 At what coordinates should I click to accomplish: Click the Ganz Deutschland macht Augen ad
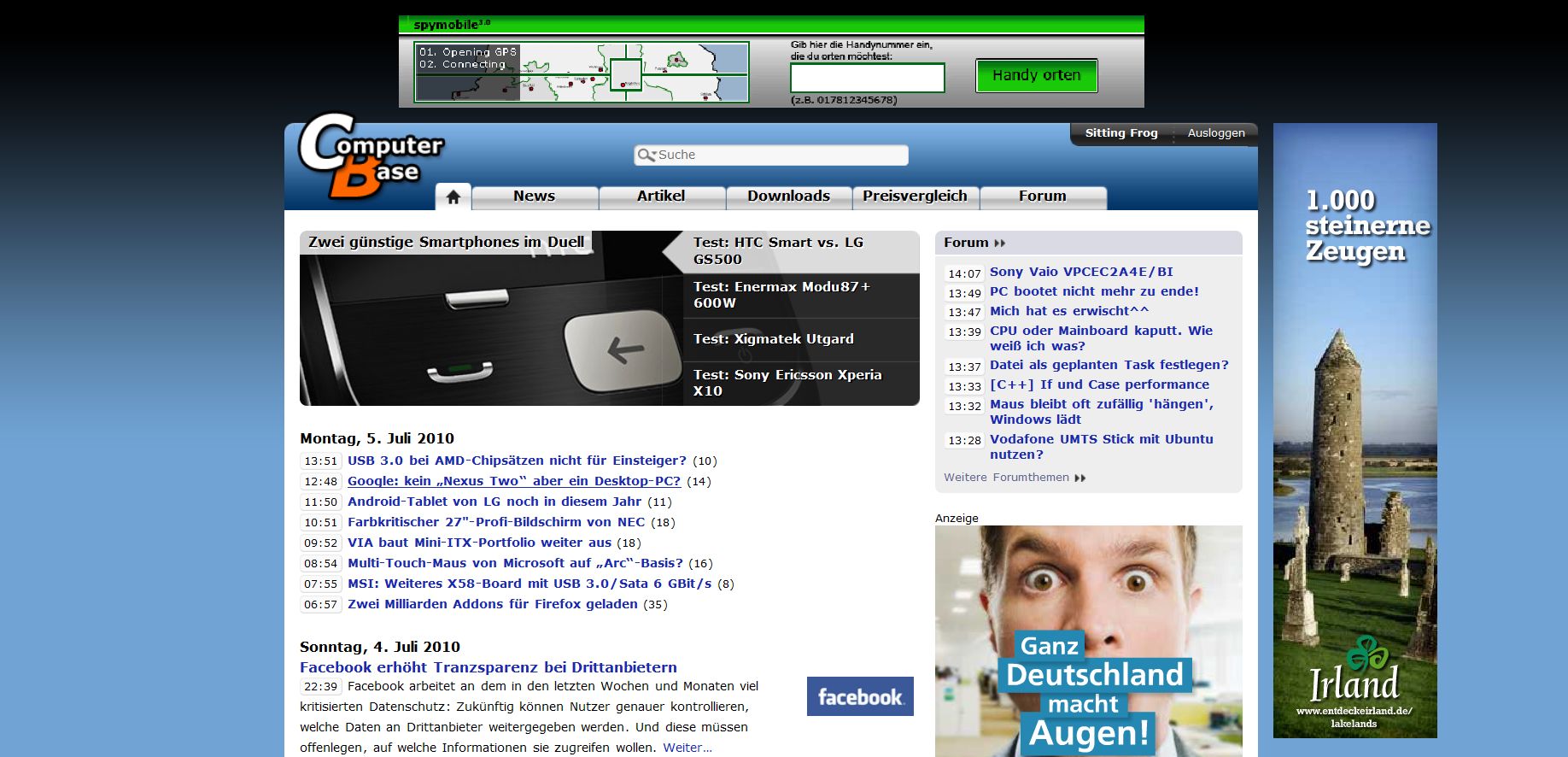(x=1089, y=641)
